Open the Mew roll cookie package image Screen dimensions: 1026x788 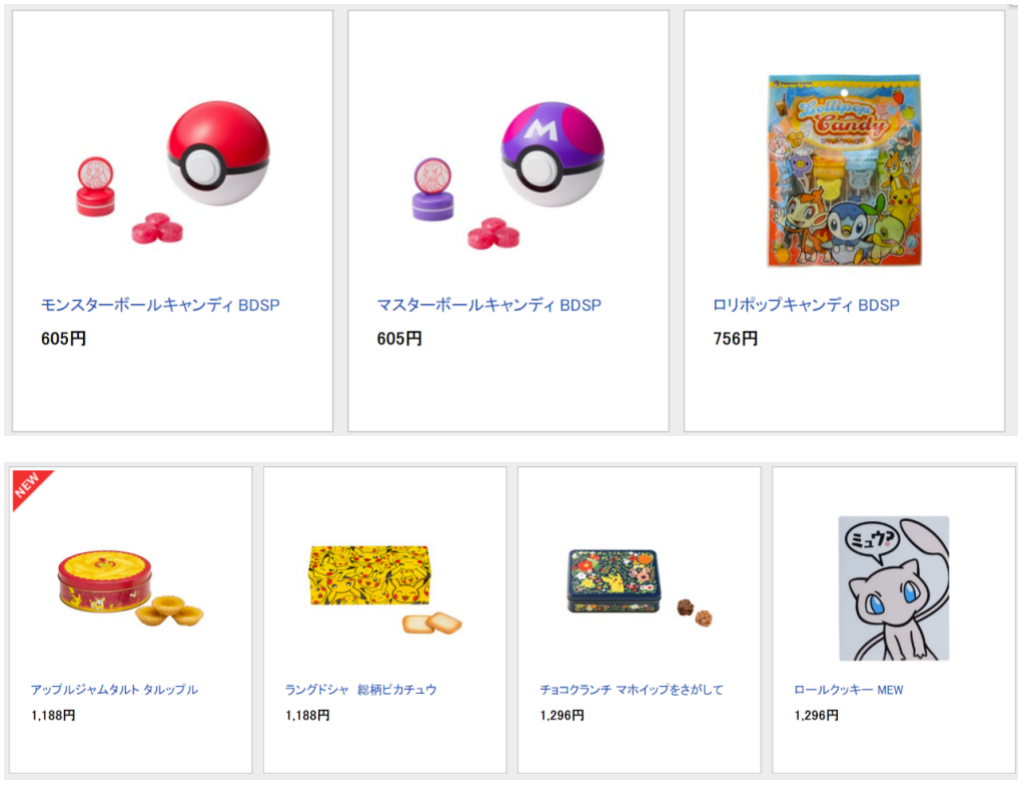[x=894, y=588]
